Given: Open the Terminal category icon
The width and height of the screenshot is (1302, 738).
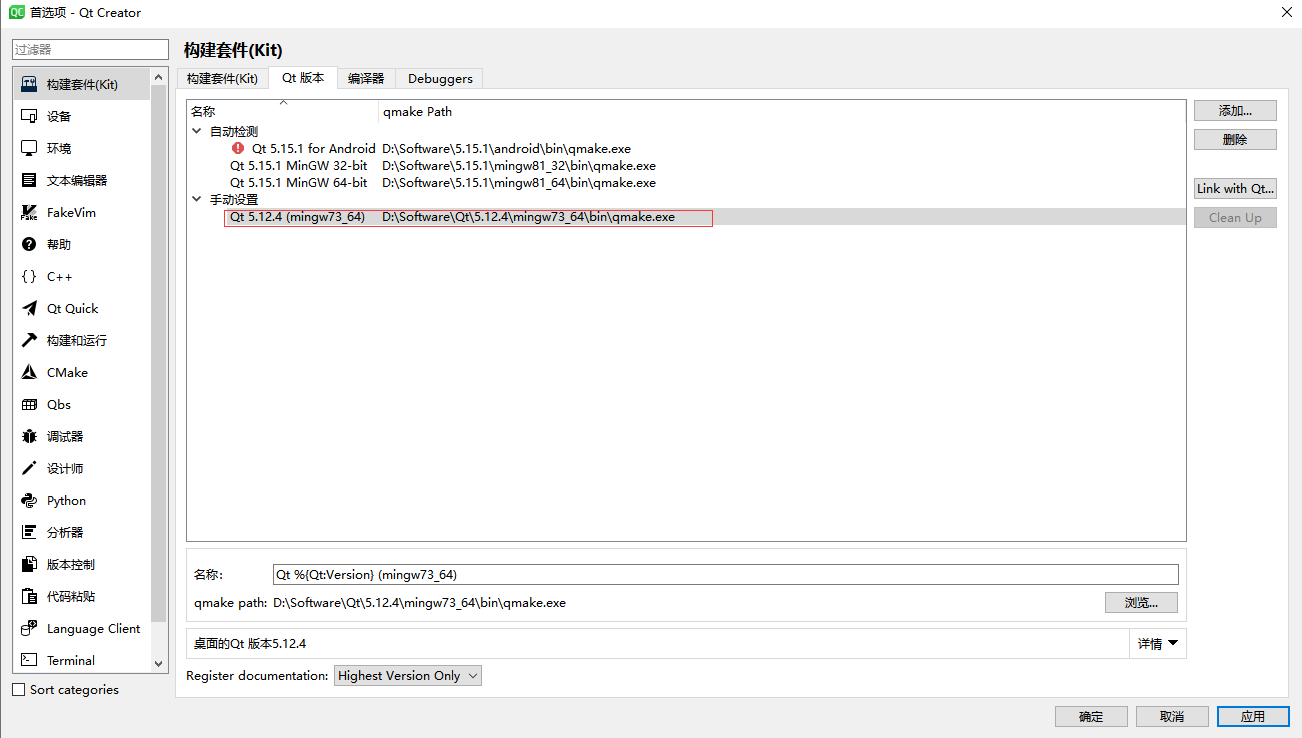Looking at the screenshot, I should 29,661.
